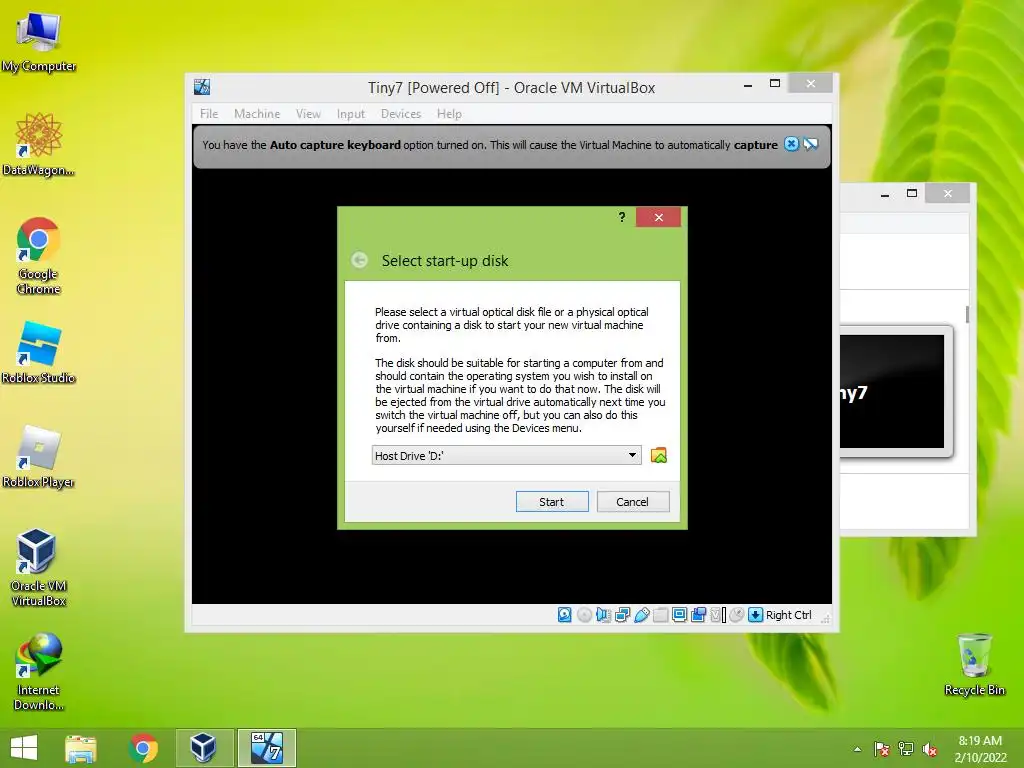Select the Recycle Bin desktop icon

pos(974,664)
